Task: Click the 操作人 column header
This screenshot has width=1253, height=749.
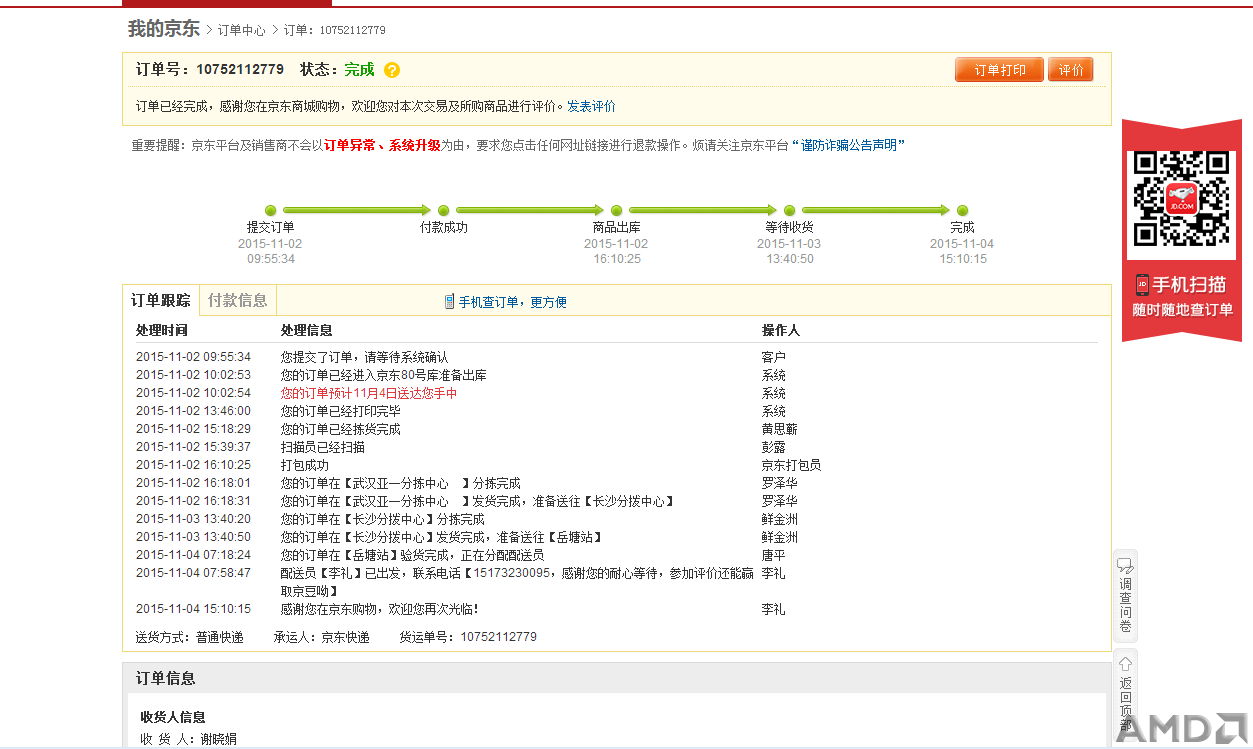Action: click(780, 330)
